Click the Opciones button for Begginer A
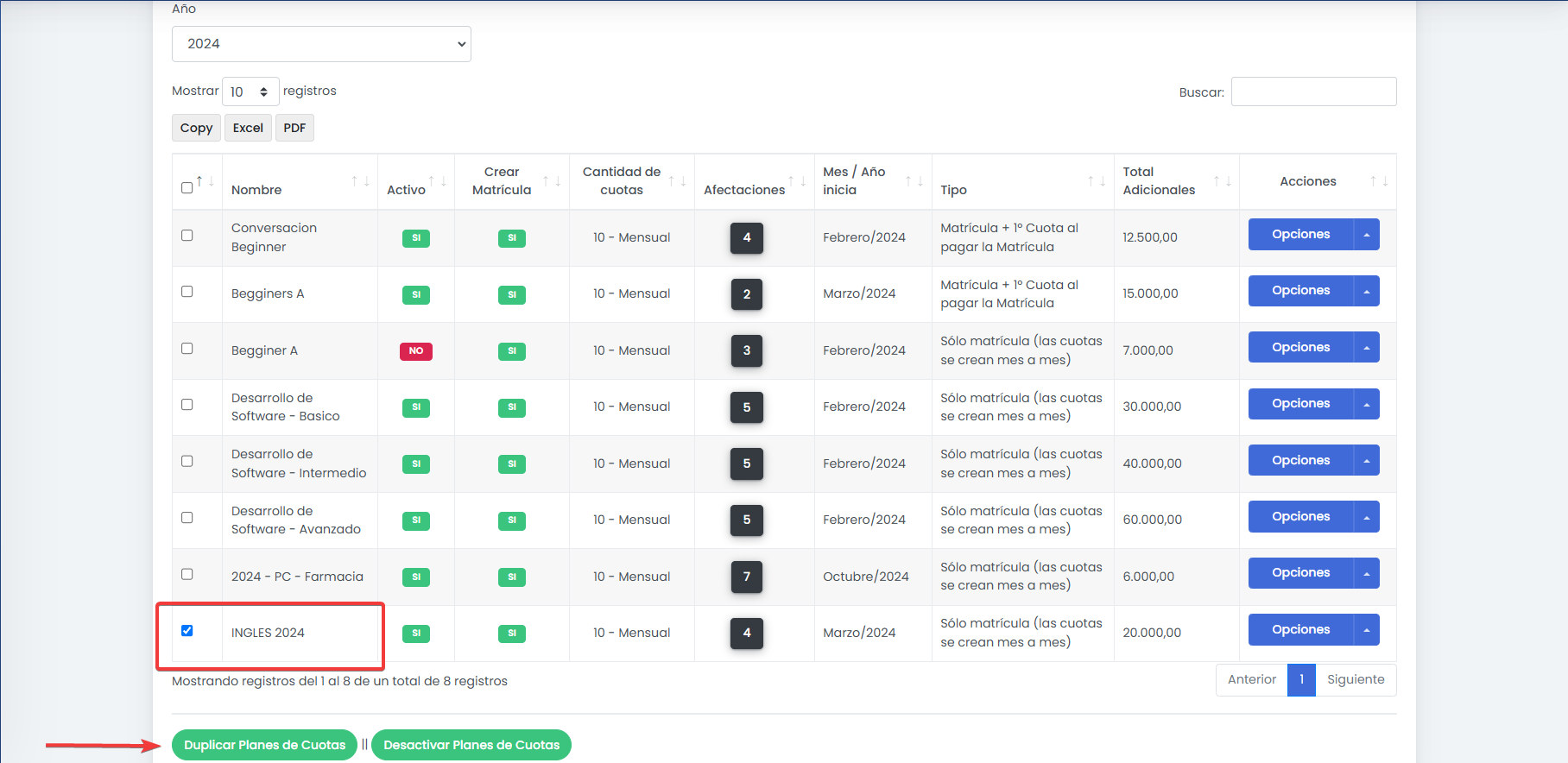1568x763 pixels. [x=1300, y=347]
